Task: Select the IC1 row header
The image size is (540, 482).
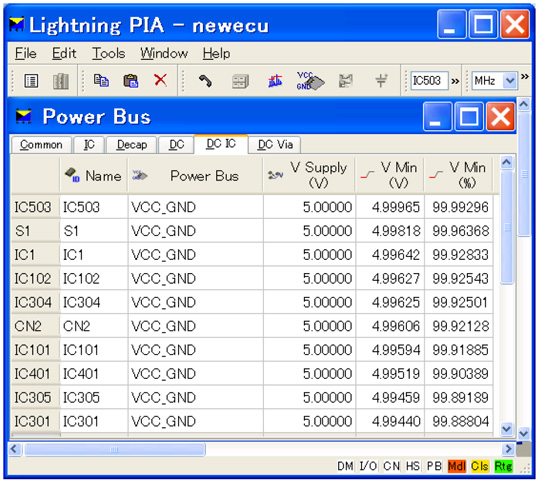Action: coord(35,255)
